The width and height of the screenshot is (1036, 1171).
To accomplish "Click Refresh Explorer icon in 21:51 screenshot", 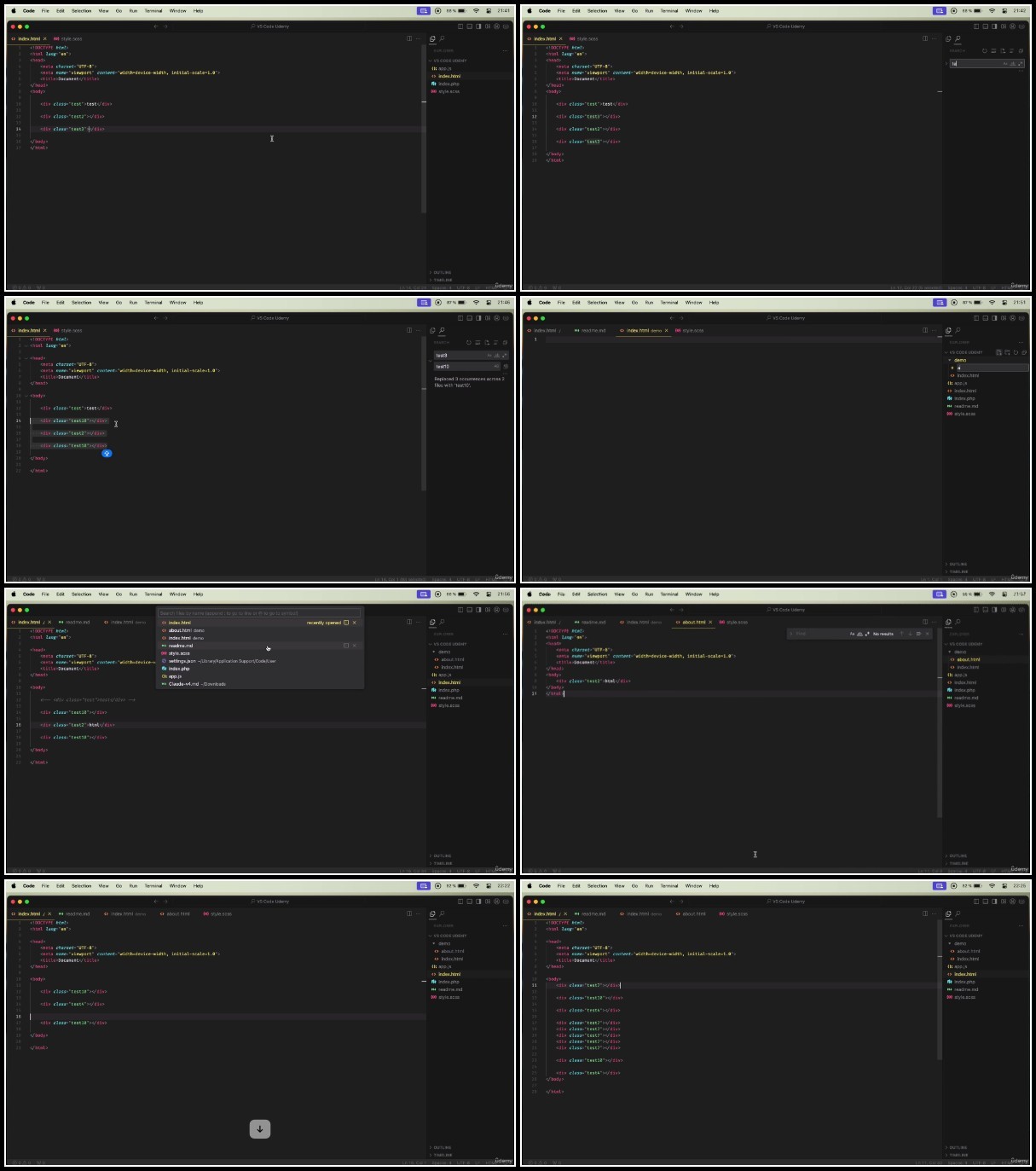I will 1014,352.
